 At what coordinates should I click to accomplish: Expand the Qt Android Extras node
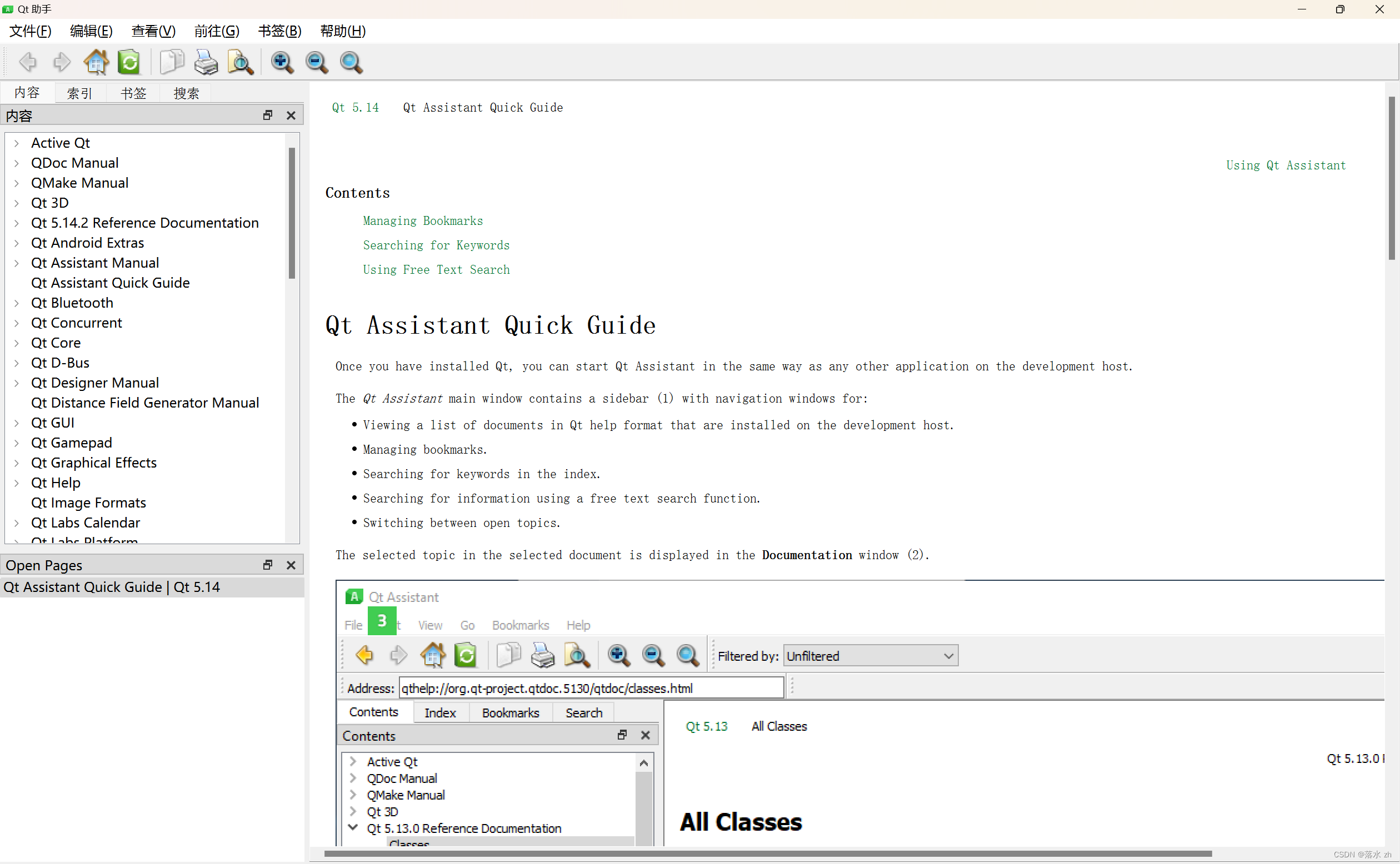tap(17, 243)
